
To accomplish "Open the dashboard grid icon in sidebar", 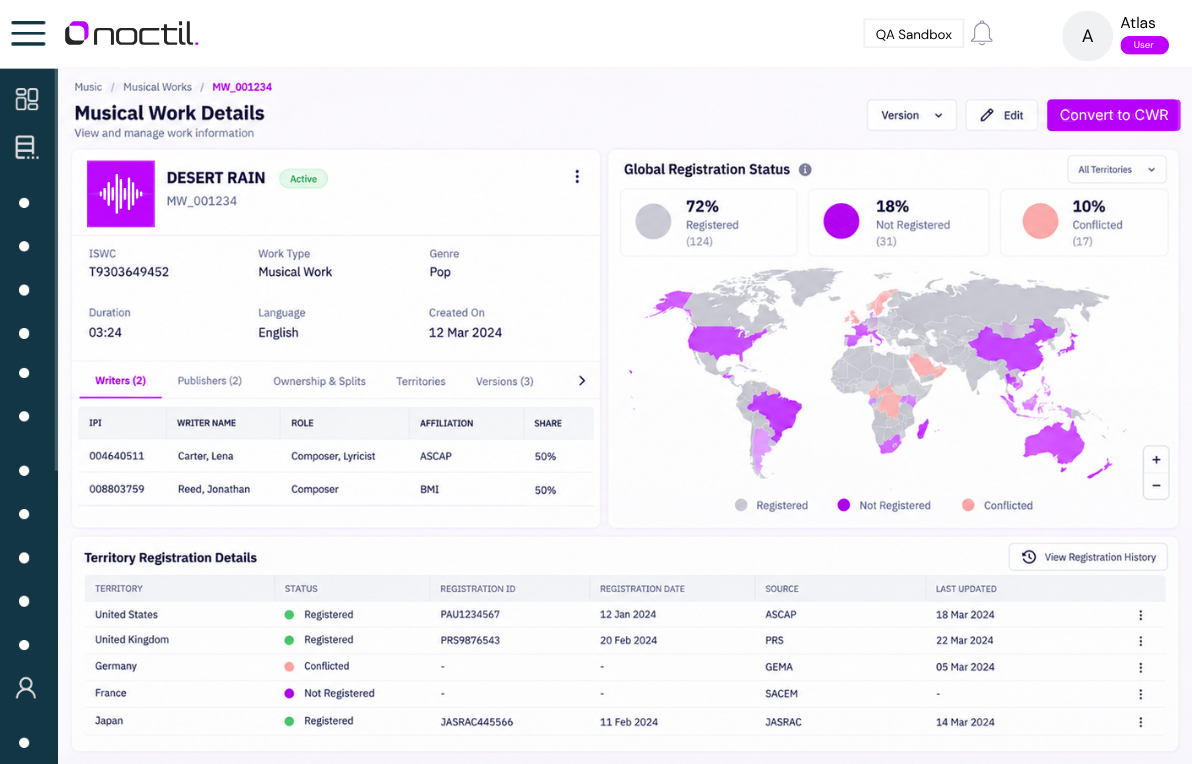I will point(27,99).
